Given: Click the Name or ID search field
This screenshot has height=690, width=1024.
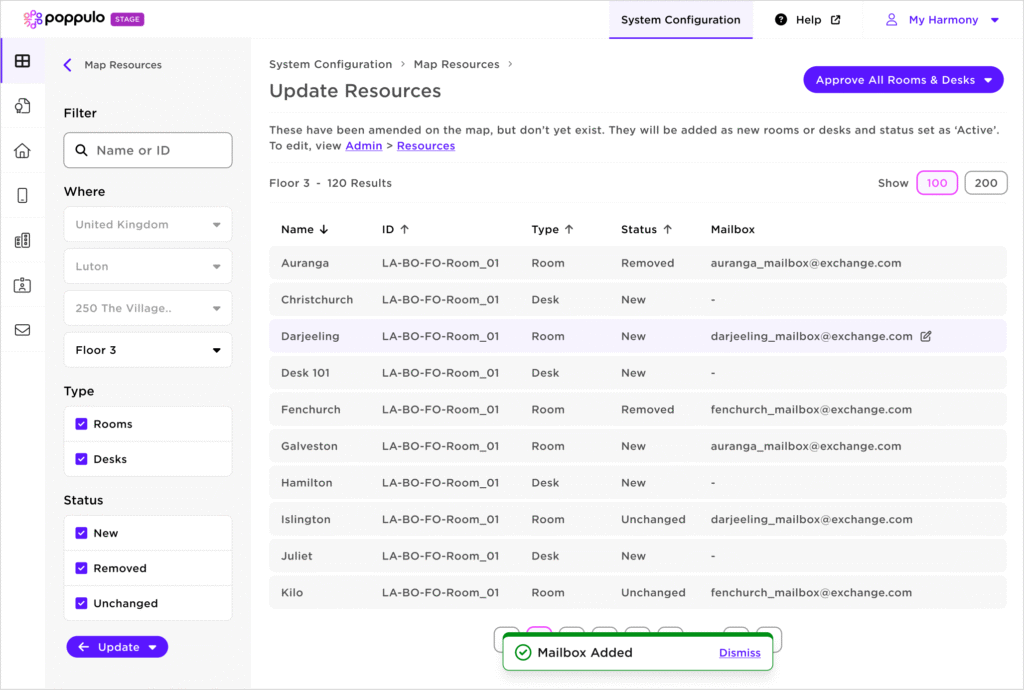Looking at the screenshot, I should pos(148,150).
